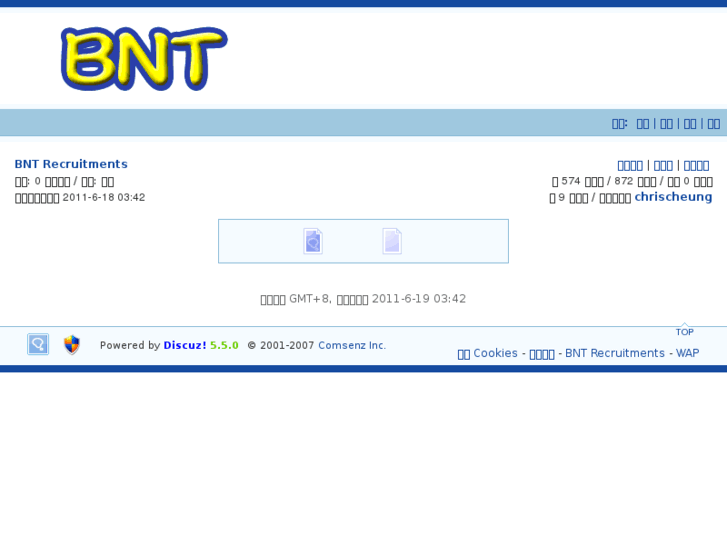
Task: Click the 5.5.0 version text
Action: (224, 346)
